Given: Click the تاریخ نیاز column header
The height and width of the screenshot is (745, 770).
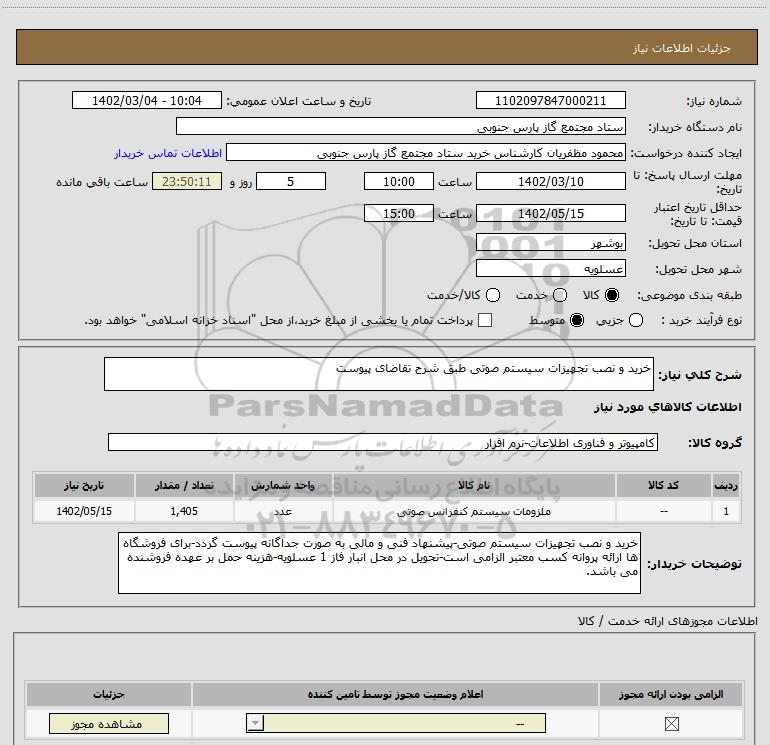Looking at the screenshot, I should coord(84,486).
